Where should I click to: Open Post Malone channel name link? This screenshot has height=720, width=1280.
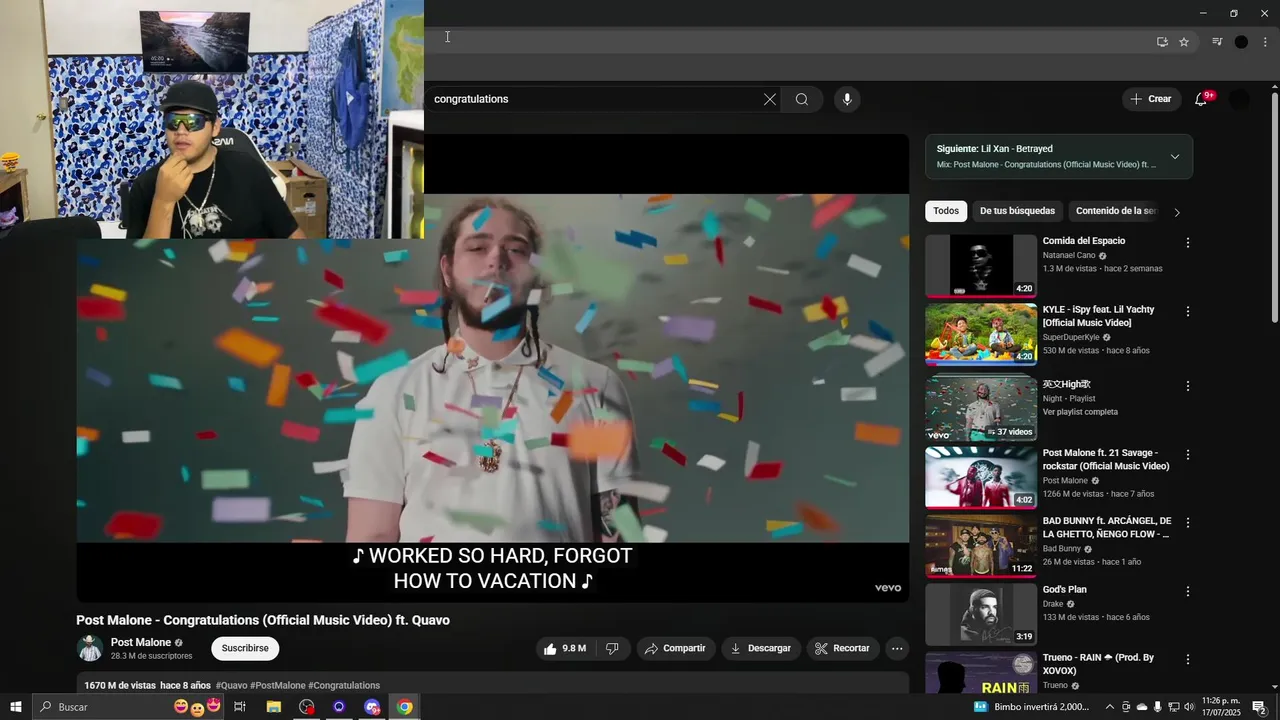(141, 642)
